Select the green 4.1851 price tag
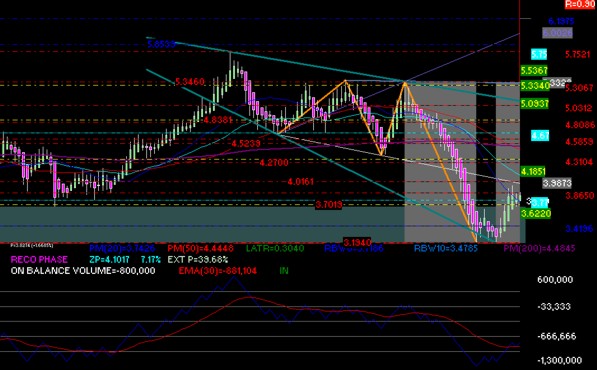The width and height of the screenshot is (597, 370). coord(533,171)
